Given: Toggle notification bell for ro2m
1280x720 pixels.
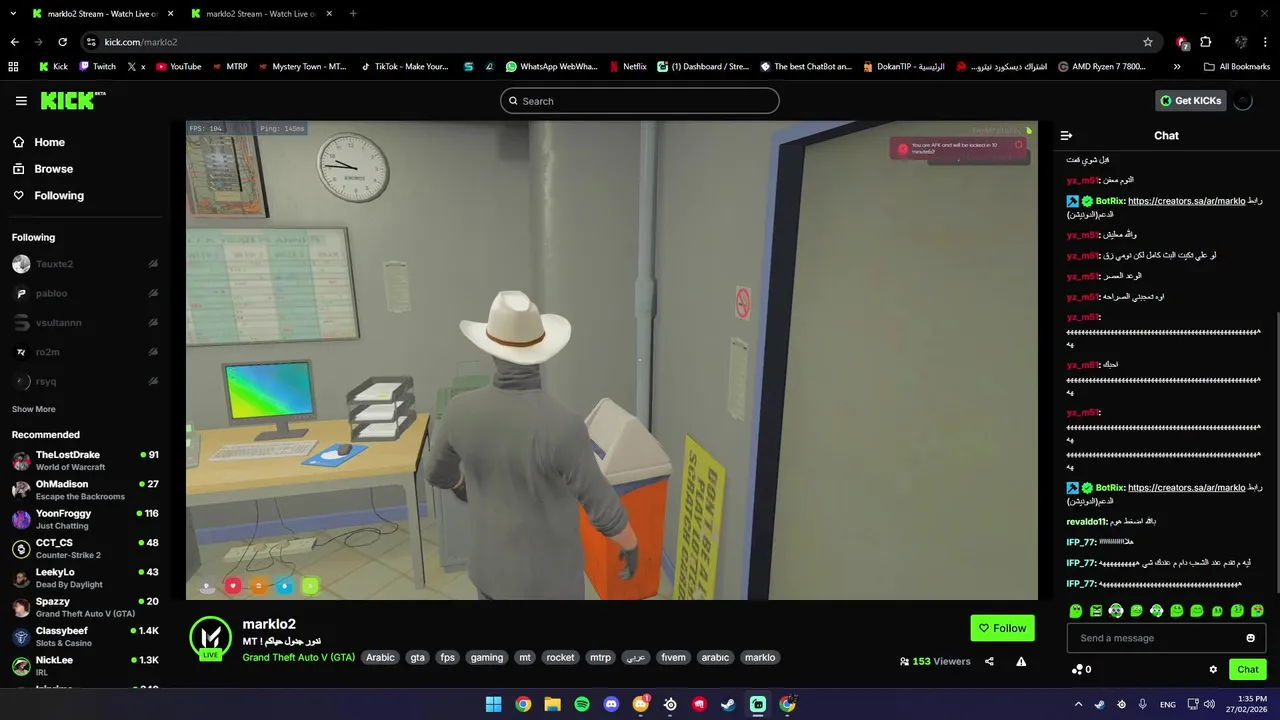Looking at the screenshot, I should tap(153, 352).
